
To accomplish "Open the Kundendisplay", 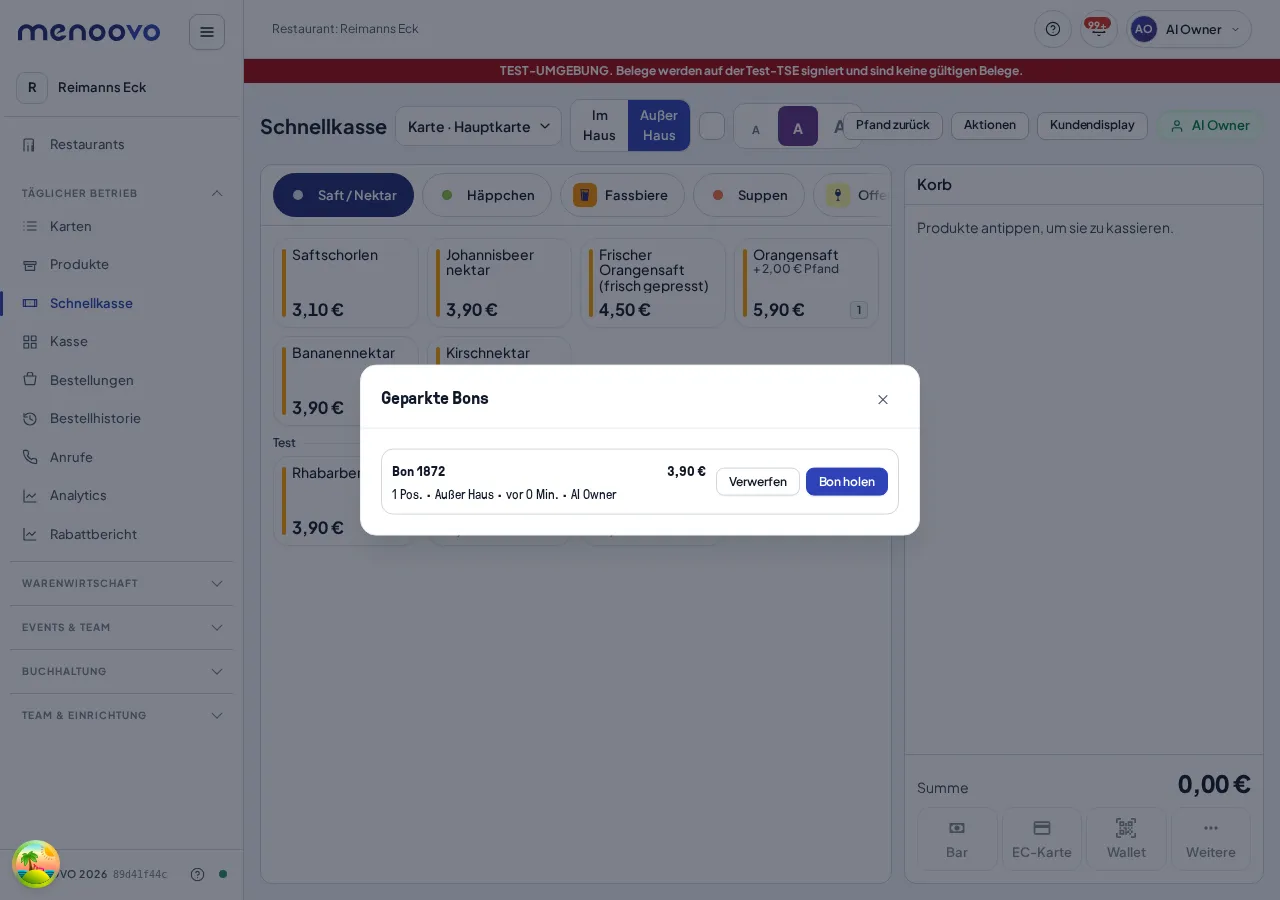I will pos(1092,126).
